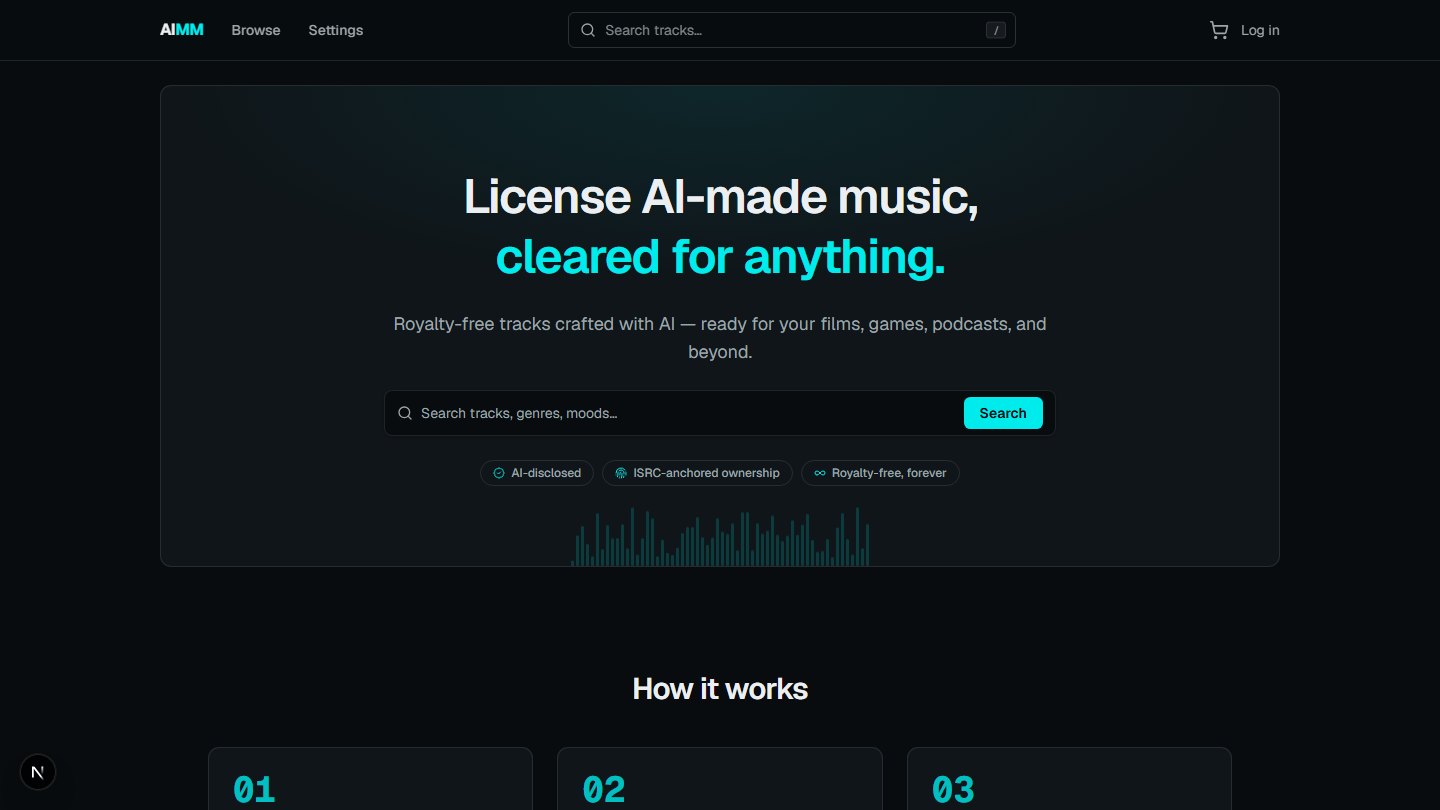Click the magnifier icon in the header search
This screenshot has height=810, width=1440.
tap(588, 30)
